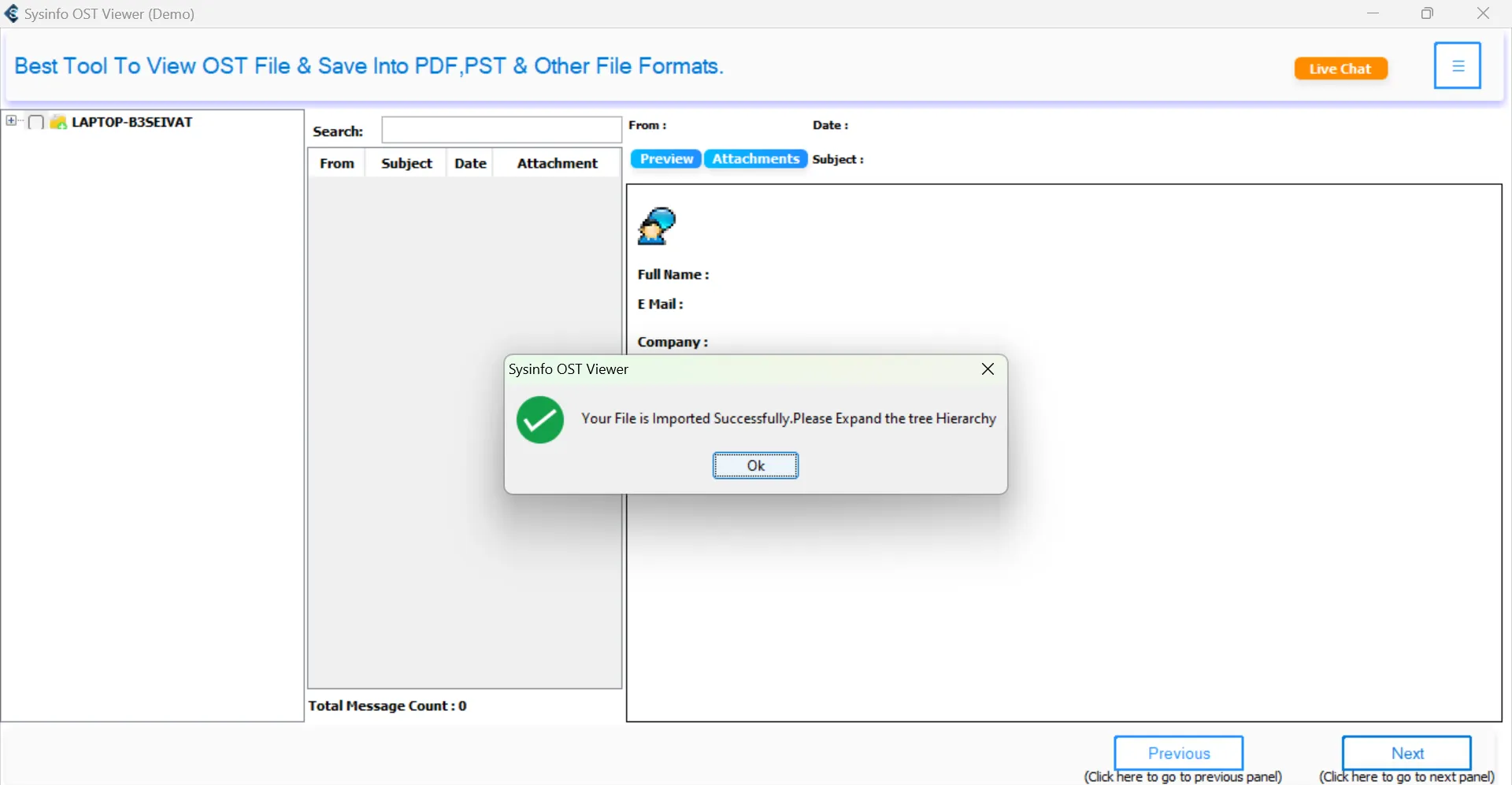The height and width of the screenshot is (785, 1512).
Task: Focus the Search input field
Action: coord(502,130)
